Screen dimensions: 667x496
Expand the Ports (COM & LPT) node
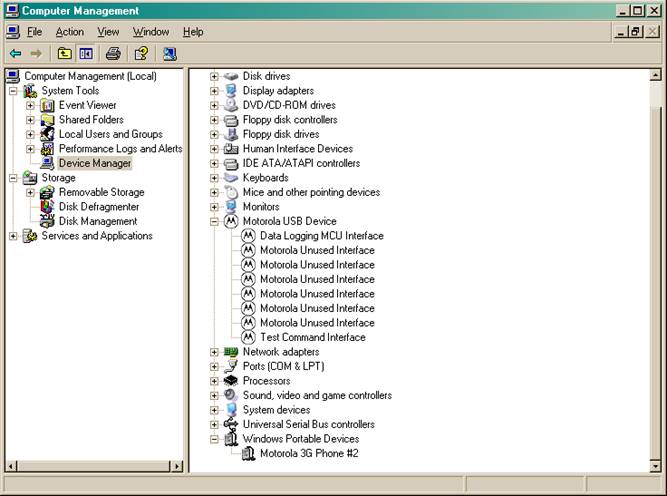point(214,366)
